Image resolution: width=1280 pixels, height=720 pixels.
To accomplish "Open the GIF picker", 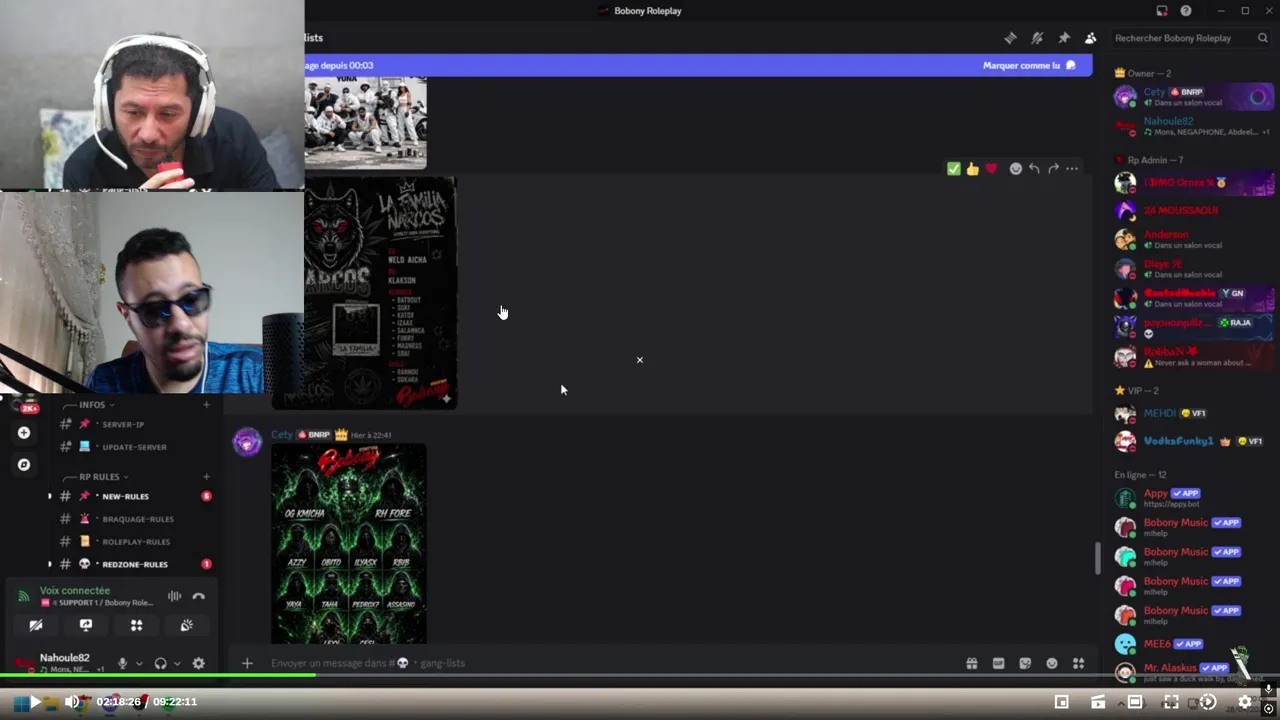I will pos(998,663).
